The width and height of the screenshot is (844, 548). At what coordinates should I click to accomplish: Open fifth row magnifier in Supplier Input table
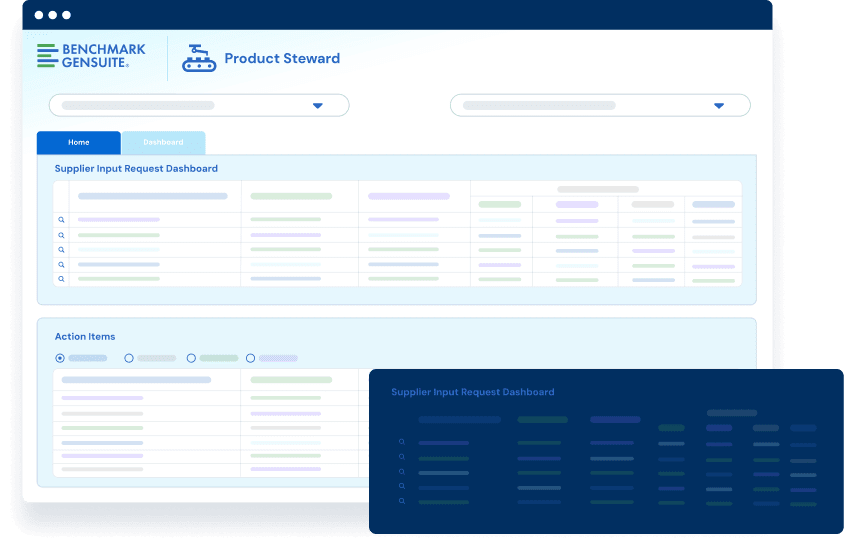click(61, 279)
